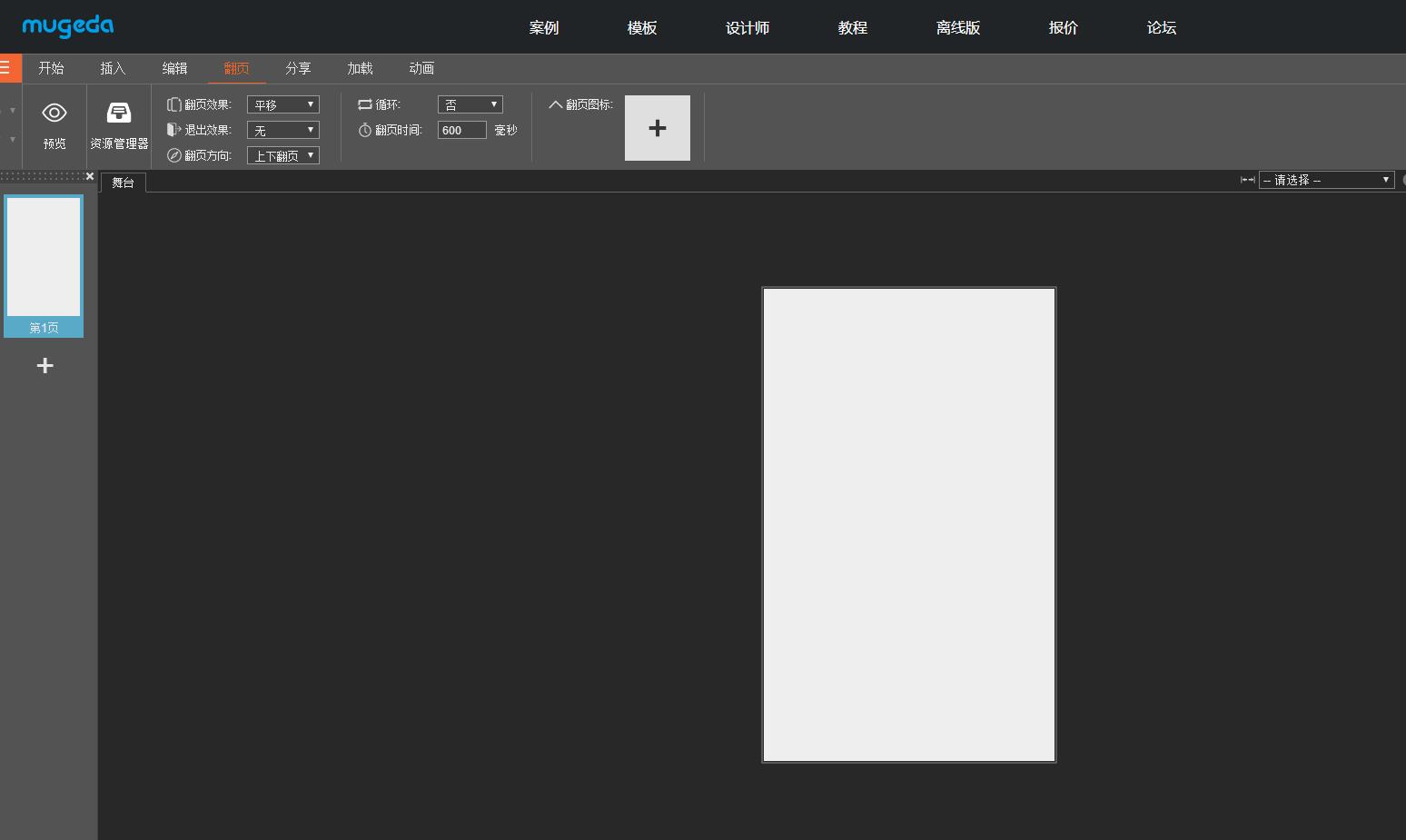Open the 离线版 link in top navigation
Viewport: 1406px width, 840px height.
958,27
